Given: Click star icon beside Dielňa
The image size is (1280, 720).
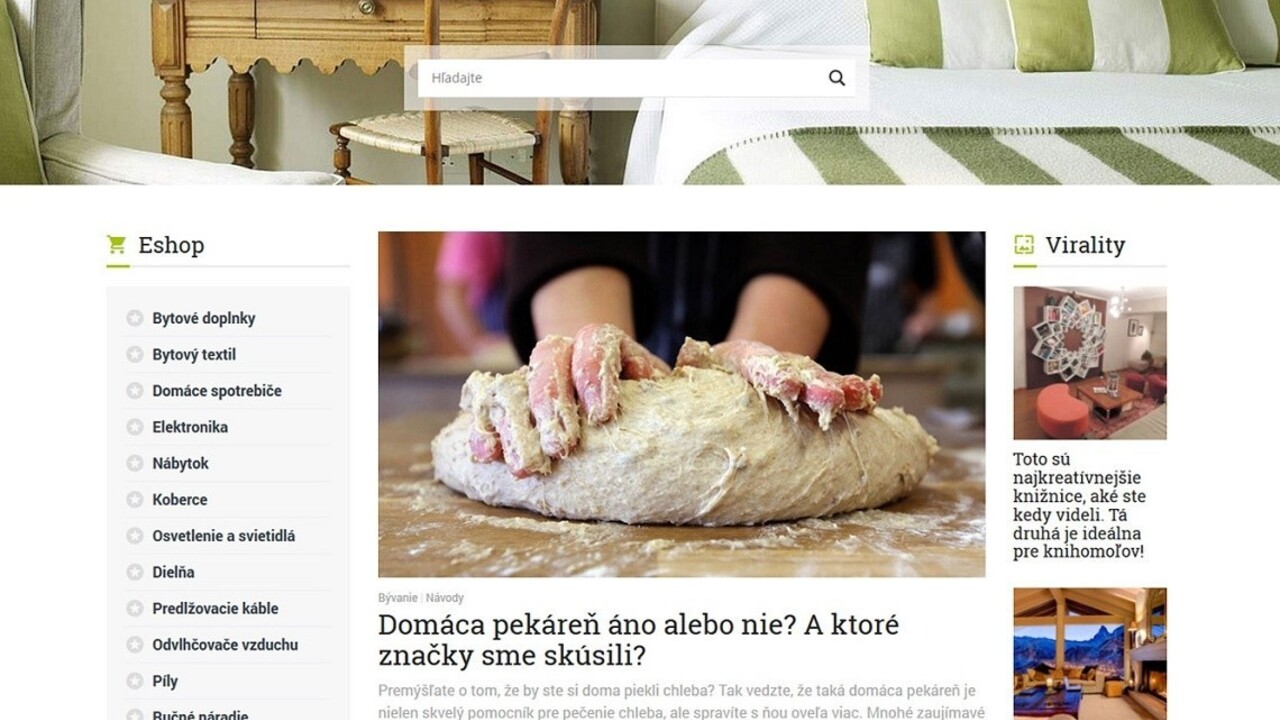Looking at the screenshot, I should point(135,572).
